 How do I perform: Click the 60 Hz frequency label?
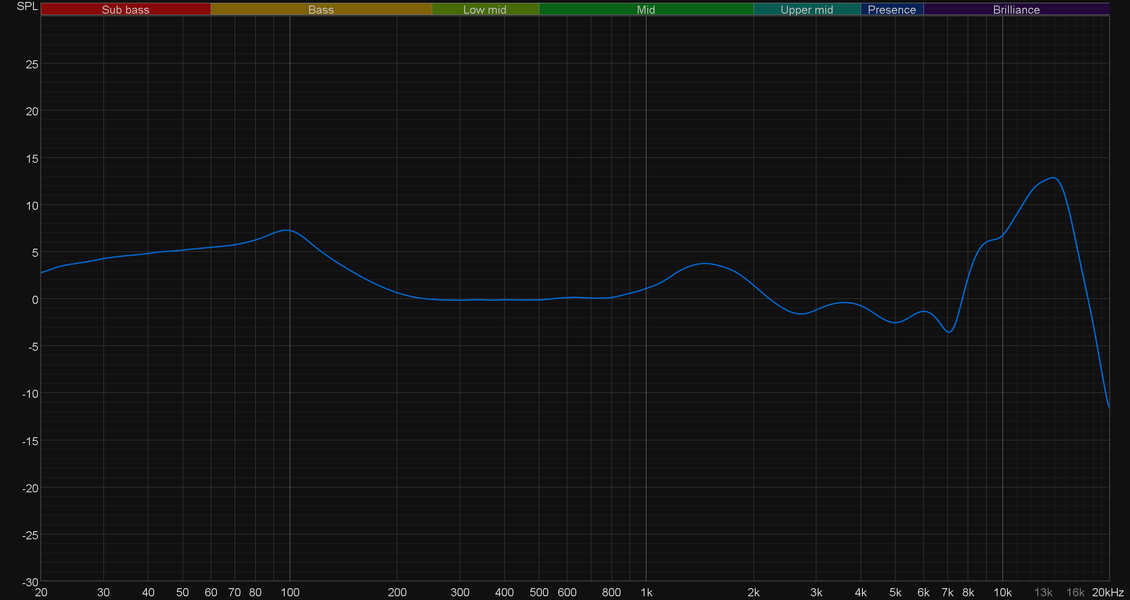pos(210,592)
